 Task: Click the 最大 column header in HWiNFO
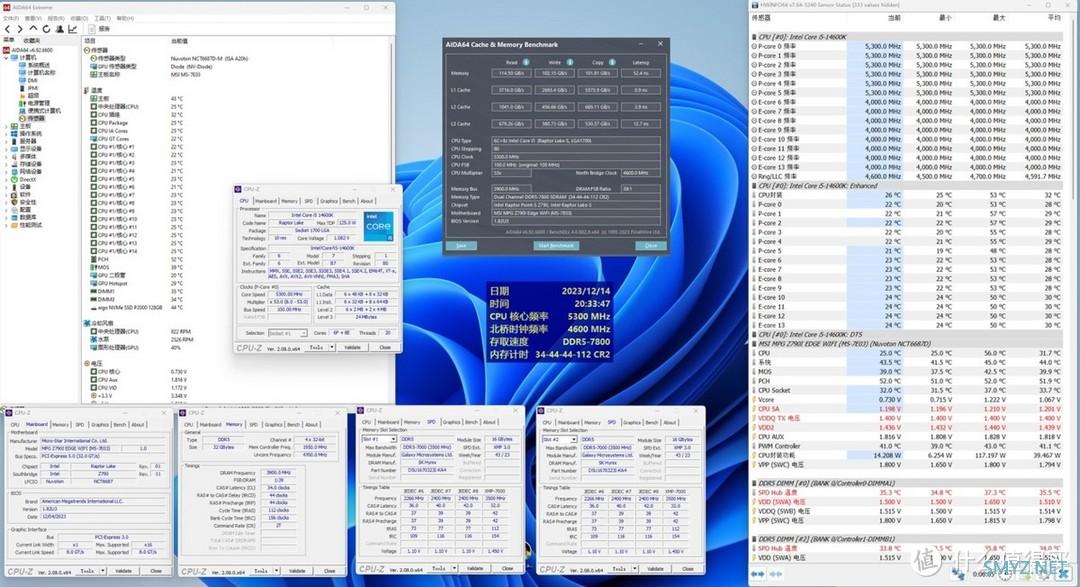[x=999, y=18]
